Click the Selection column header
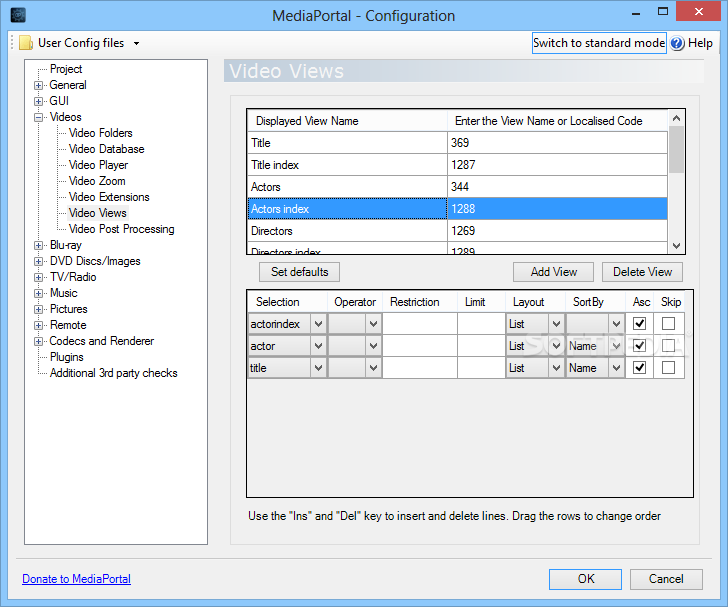This screenshot has width=728, height=607. click(x=287, y=302)
